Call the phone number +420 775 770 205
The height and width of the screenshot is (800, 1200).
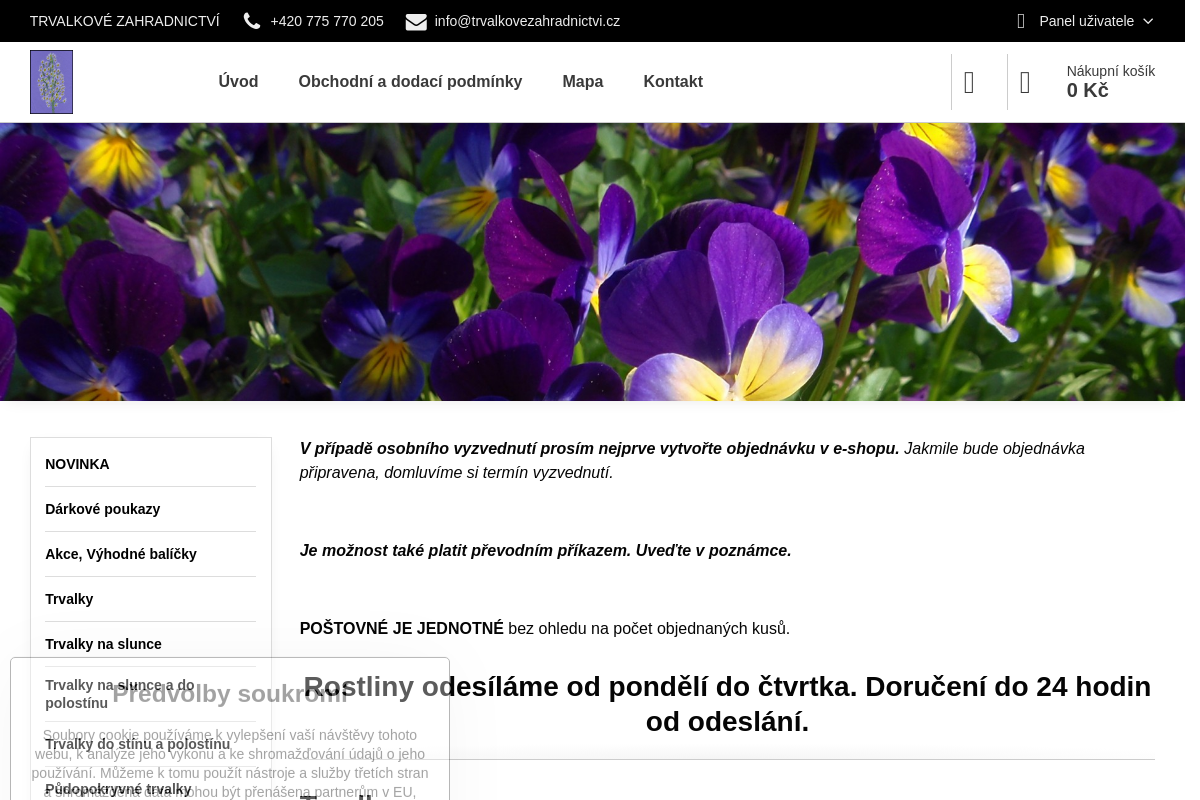click(x=327, y=21)
